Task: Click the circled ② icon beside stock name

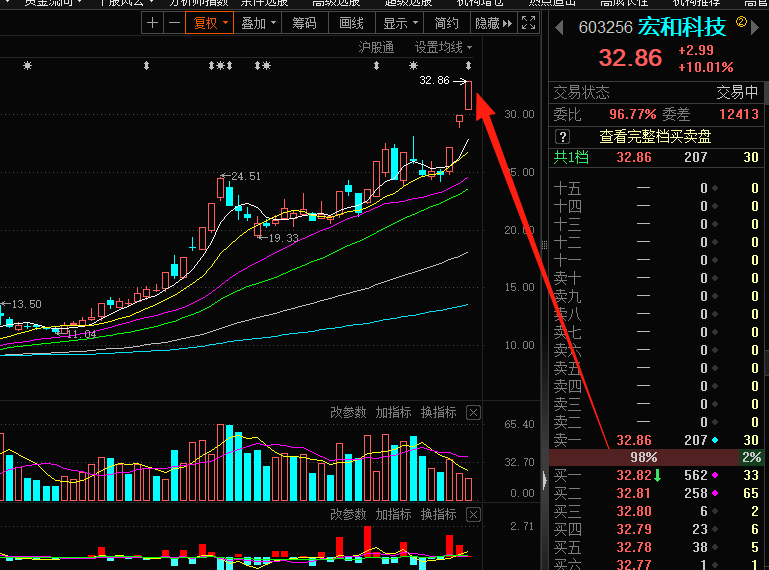Action: click(x=741, y=22)
